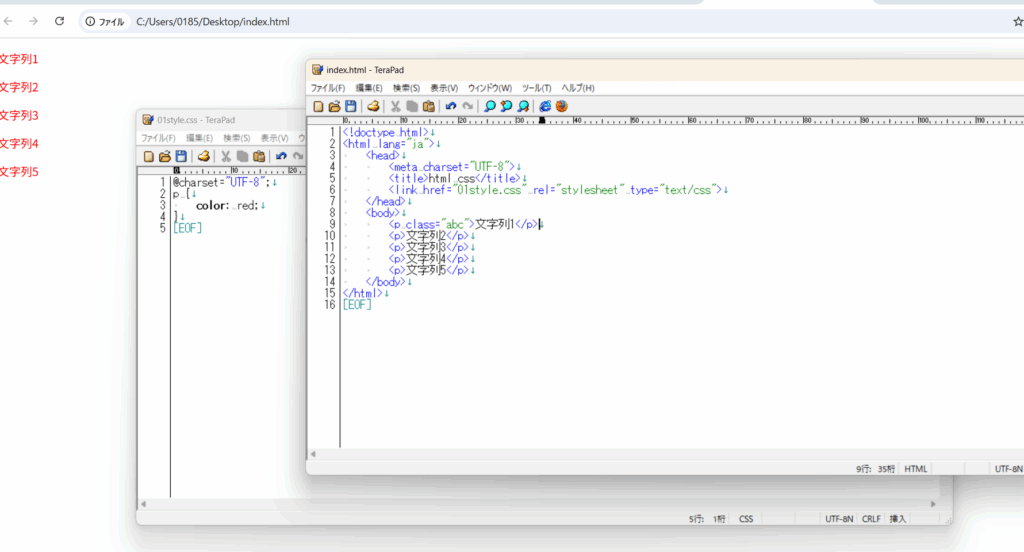1024x552 pixels.
Task: Click Paste clipboard icon in index.html toolbar
Action: pyautogui.click(x=429, y=105)
